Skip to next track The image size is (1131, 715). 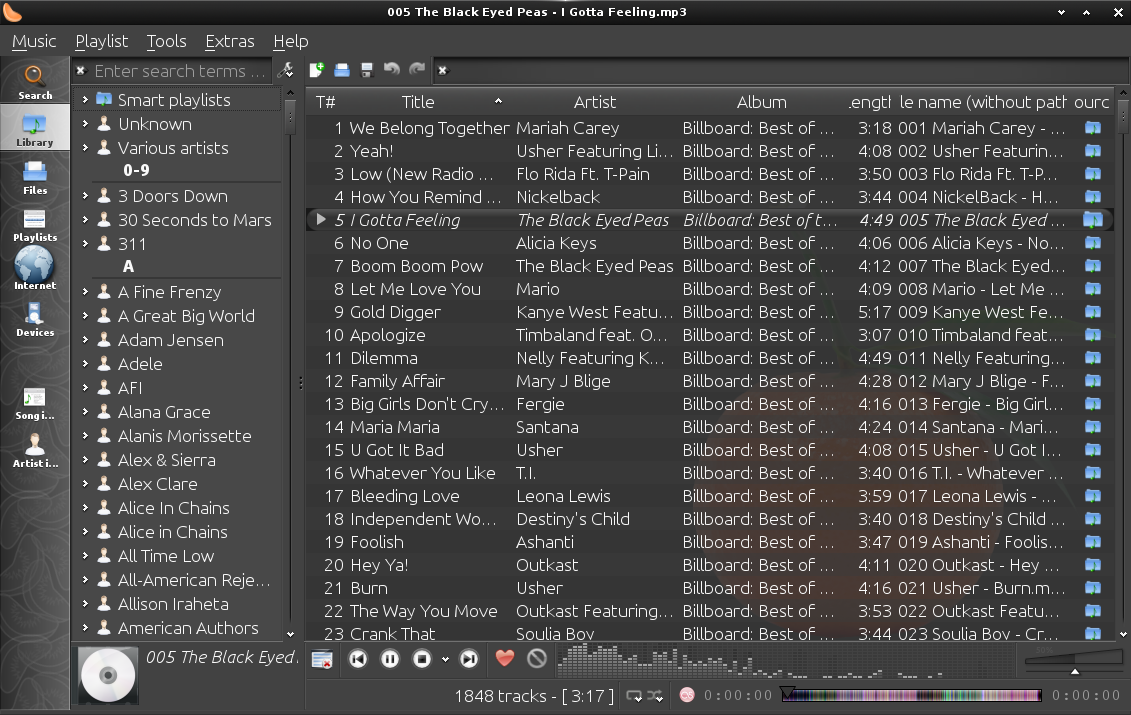coord(469,659)
